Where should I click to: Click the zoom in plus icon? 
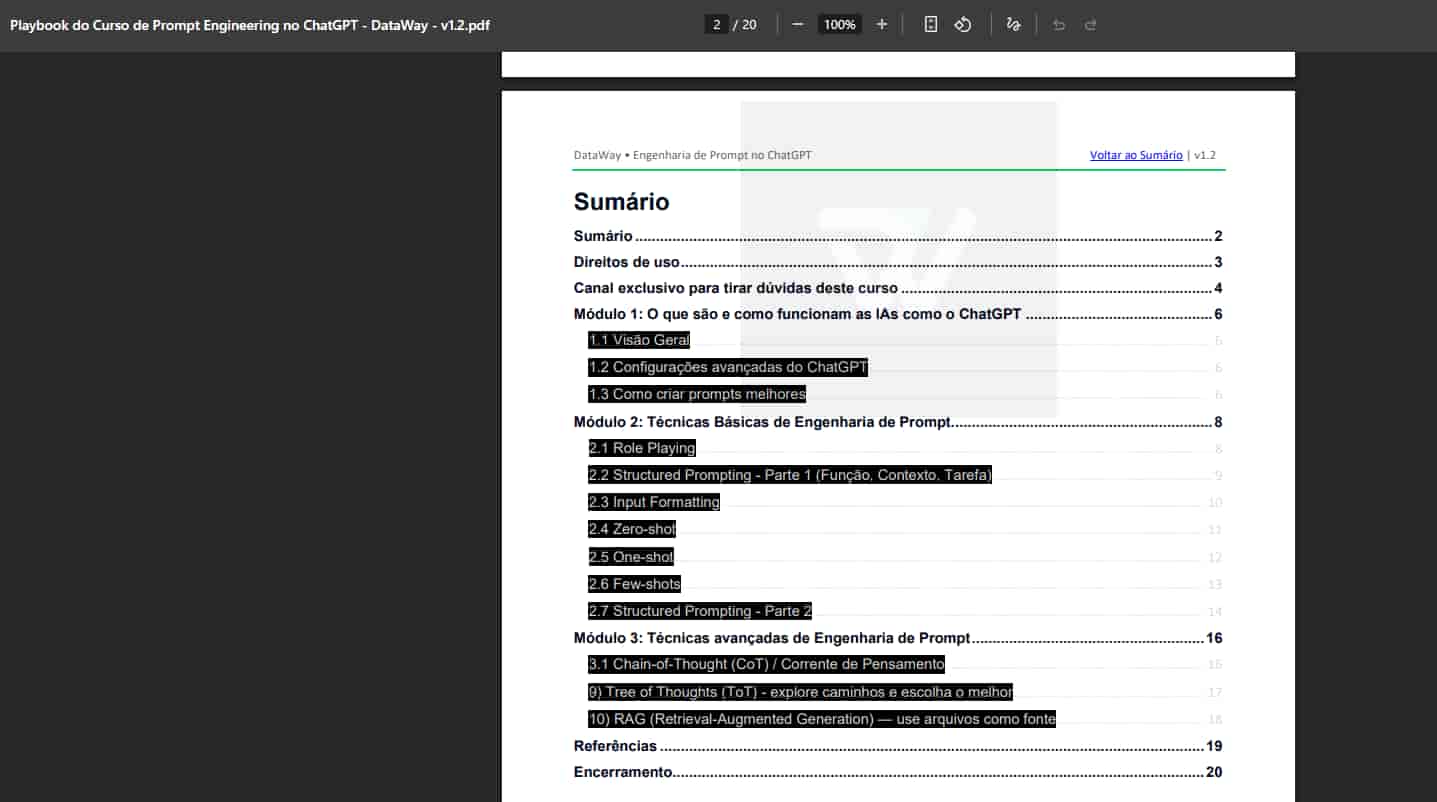coord(881,25)
